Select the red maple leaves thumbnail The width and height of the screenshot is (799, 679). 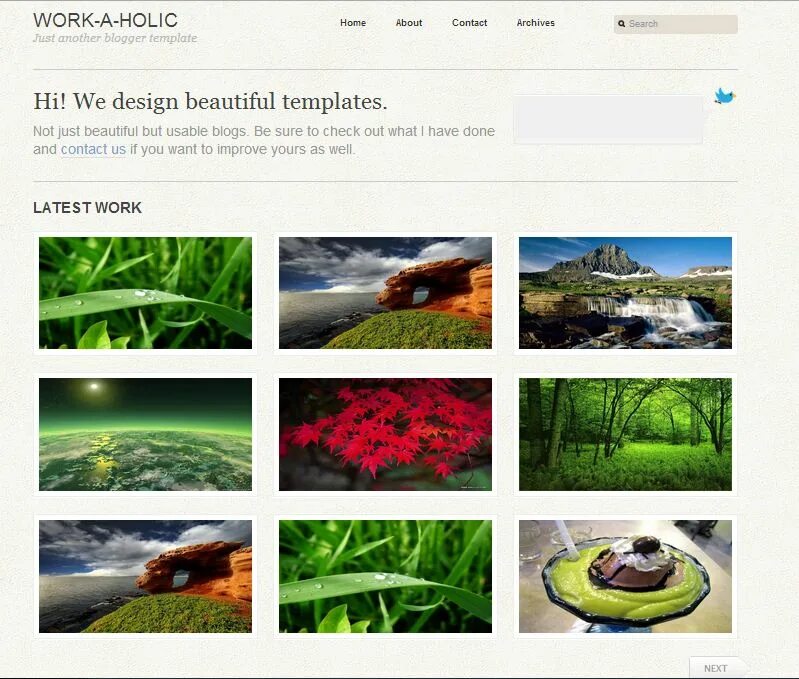tap(385, 434)
